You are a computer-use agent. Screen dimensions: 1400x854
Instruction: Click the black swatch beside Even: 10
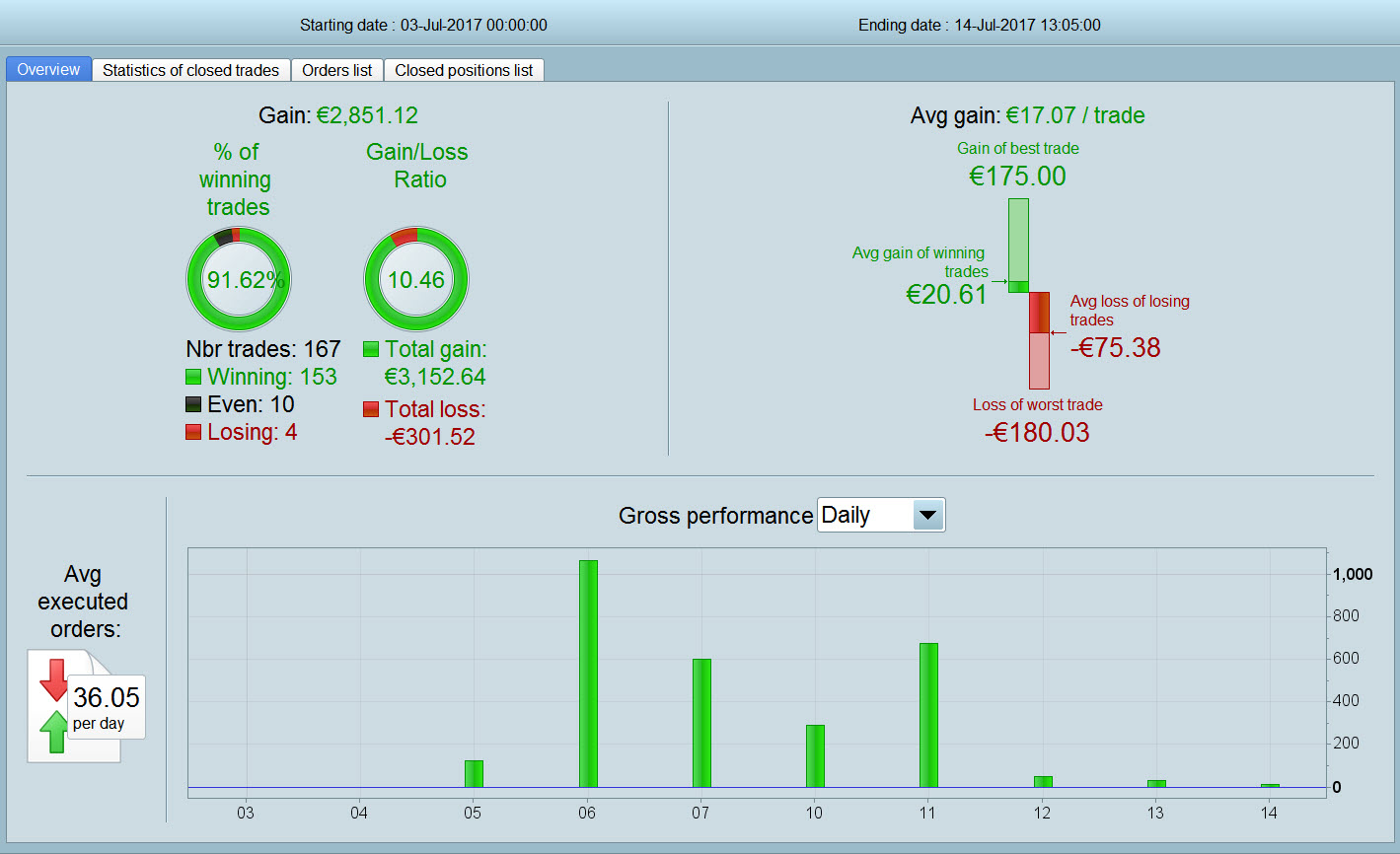(193, 404)
